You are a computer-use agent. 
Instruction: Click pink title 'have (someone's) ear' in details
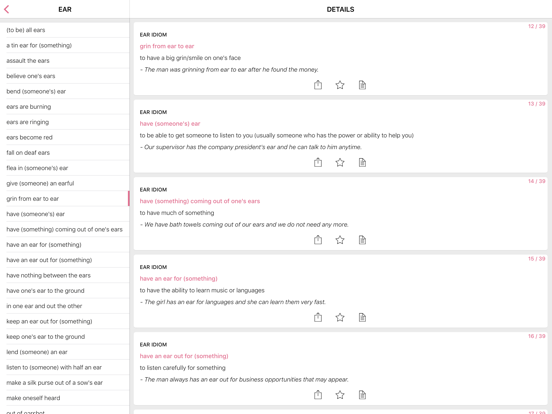(x=170, y=124)
